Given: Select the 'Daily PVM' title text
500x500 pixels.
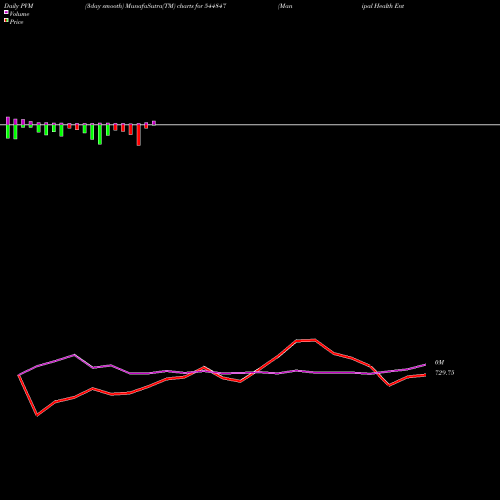Looking at the screenshot, I should pos(19,6).
